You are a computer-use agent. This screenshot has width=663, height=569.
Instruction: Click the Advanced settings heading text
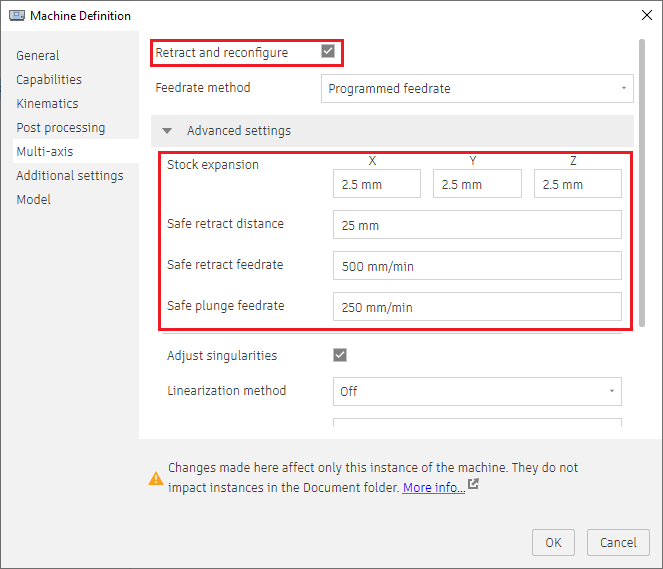(239, 131)
